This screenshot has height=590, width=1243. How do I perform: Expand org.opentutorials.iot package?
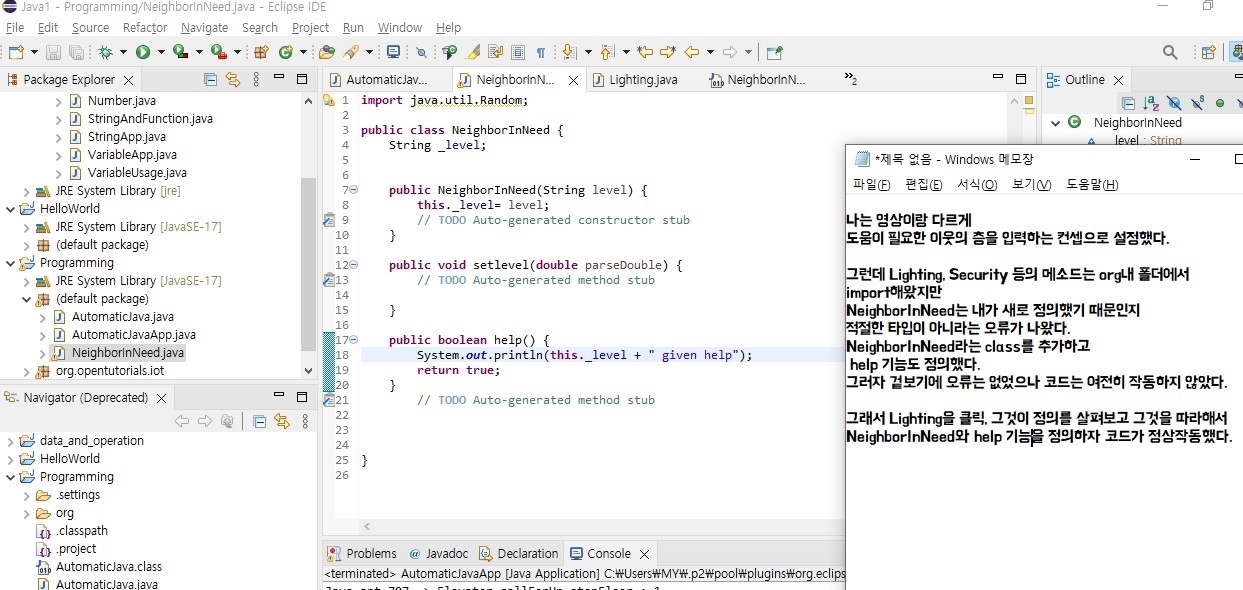[26, 371]
